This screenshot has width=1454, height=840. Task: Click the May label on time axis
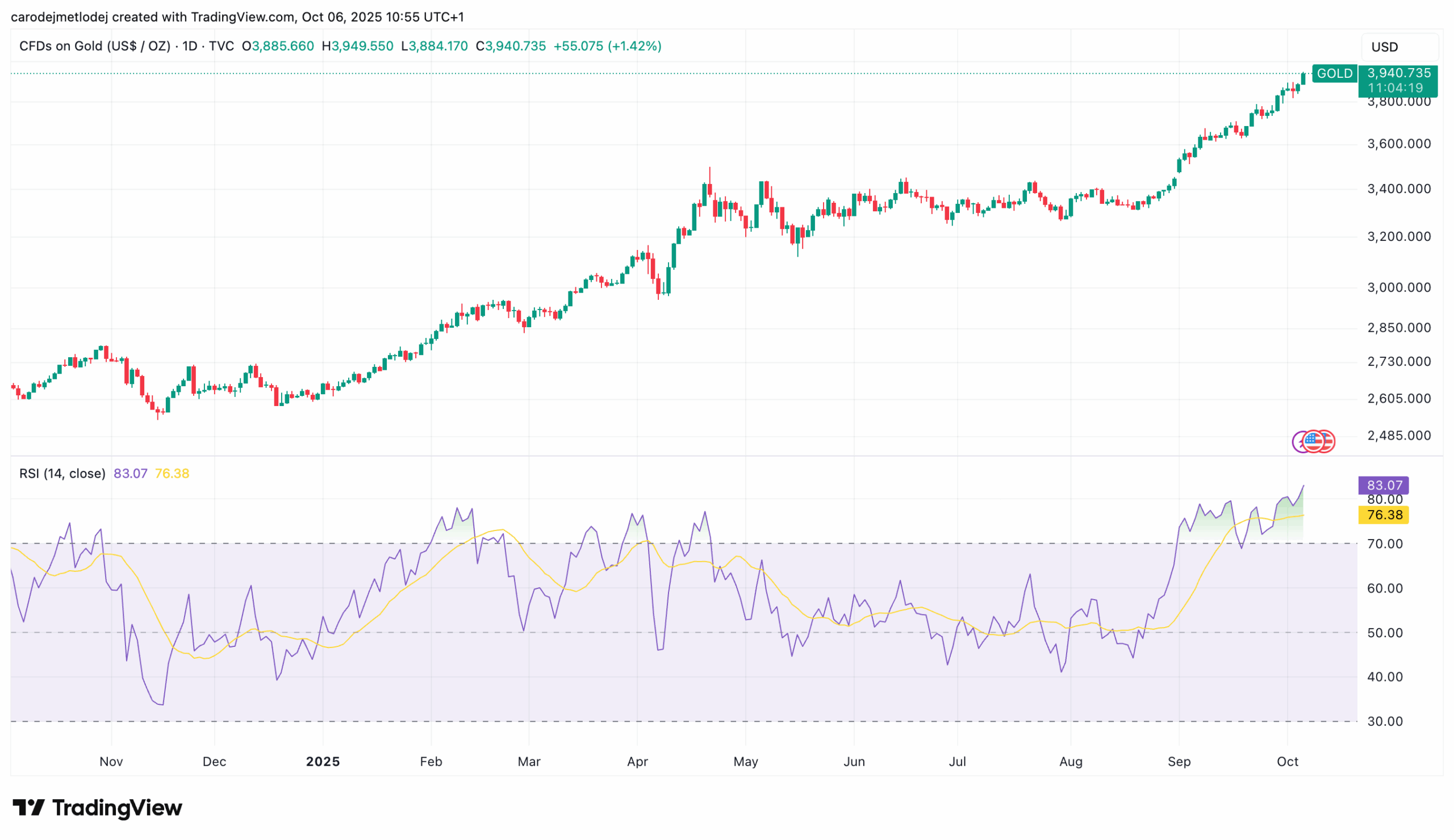(746, 762)
